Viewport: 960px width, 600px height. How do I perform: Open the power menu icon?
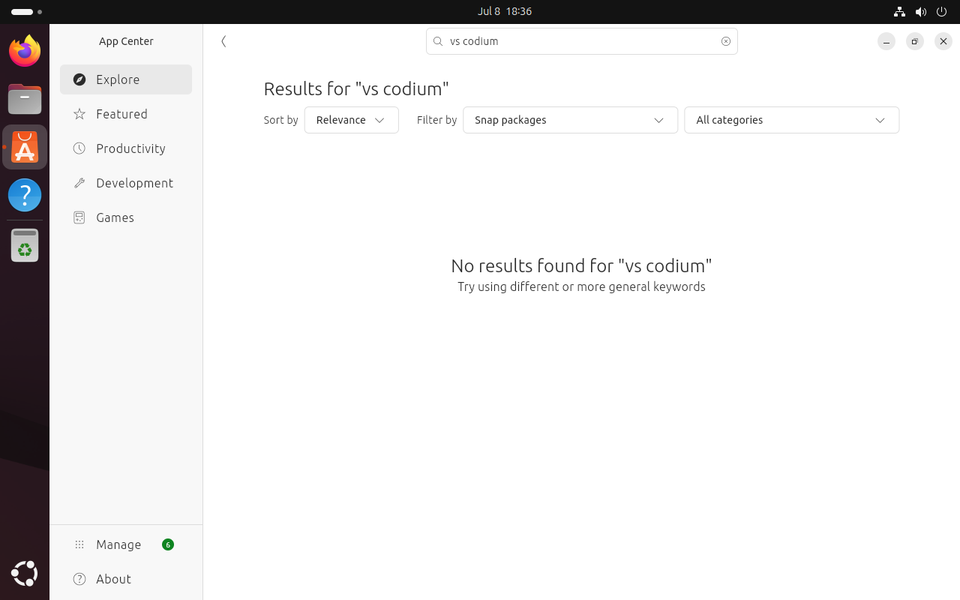point(942,12)
